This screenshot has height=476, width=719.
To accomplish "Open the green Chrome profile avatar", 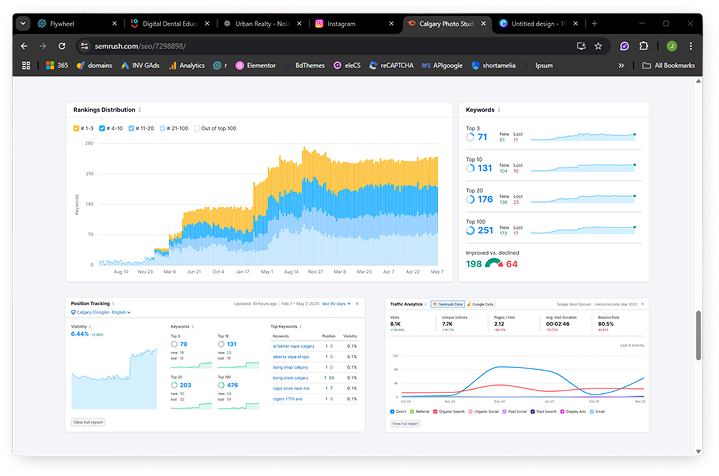I will pos(672,46).
